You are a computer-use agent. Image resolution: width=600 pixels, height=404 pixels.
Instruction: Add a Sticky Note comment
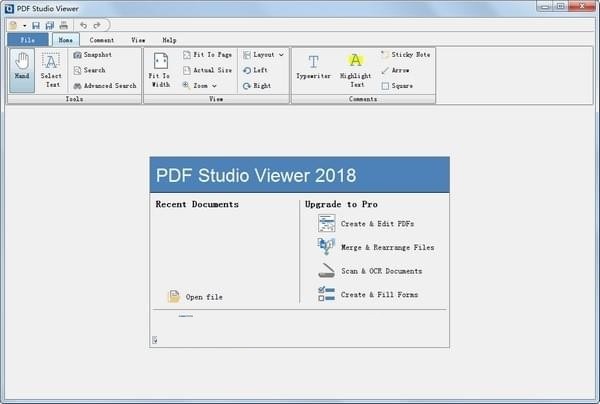(406, 55)
